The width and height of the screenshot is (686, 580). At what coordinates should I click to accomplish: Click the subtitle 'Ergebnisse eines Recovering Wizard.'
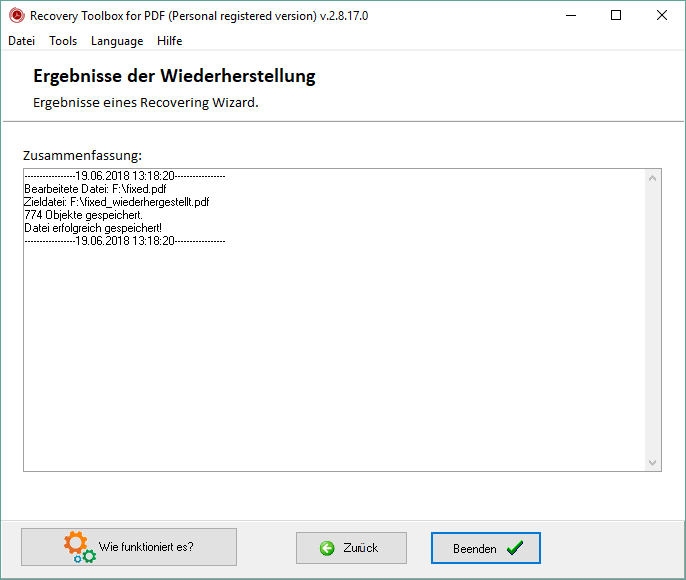tap(146, 102)
